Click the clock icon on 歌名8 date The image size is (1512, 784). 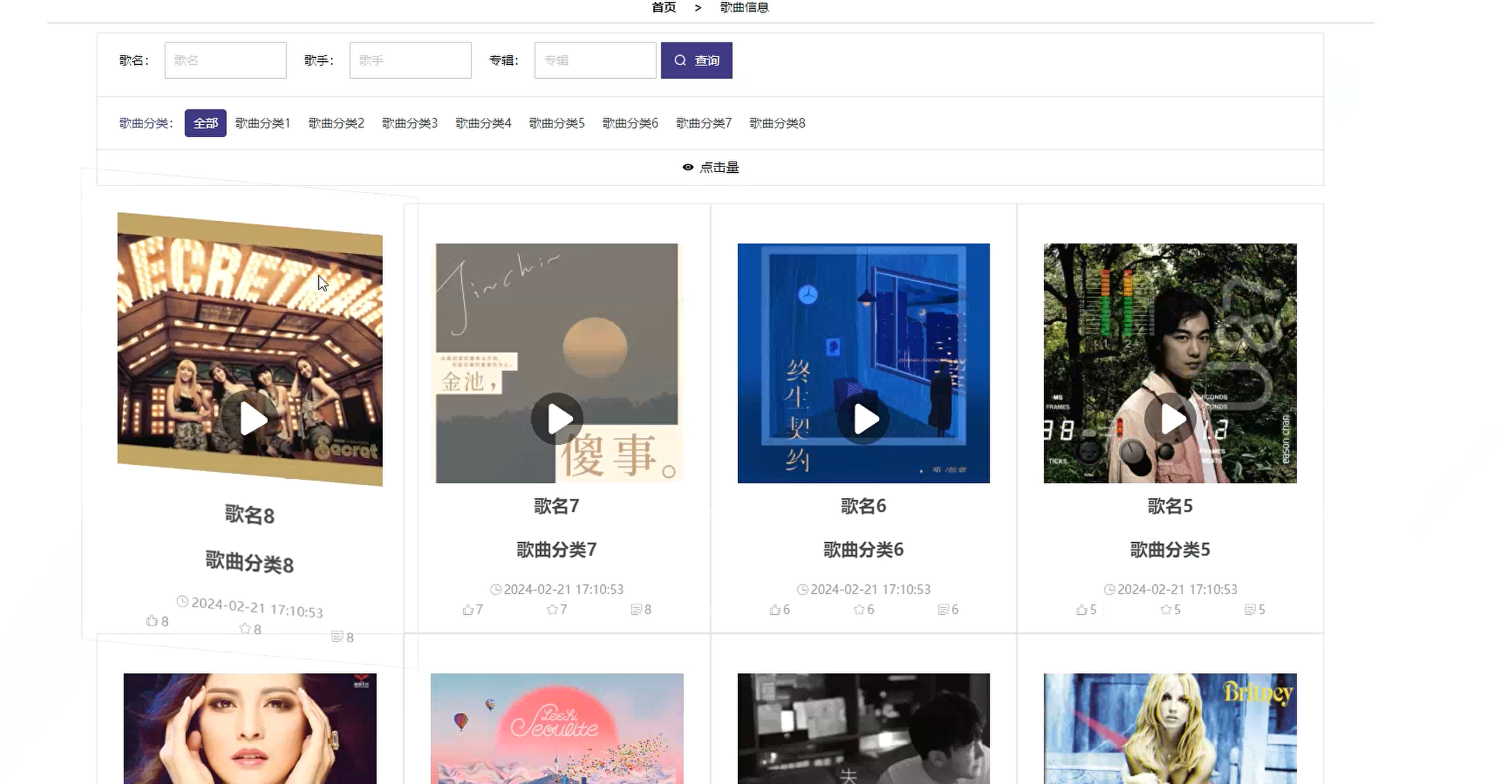[x=183, y=601]
